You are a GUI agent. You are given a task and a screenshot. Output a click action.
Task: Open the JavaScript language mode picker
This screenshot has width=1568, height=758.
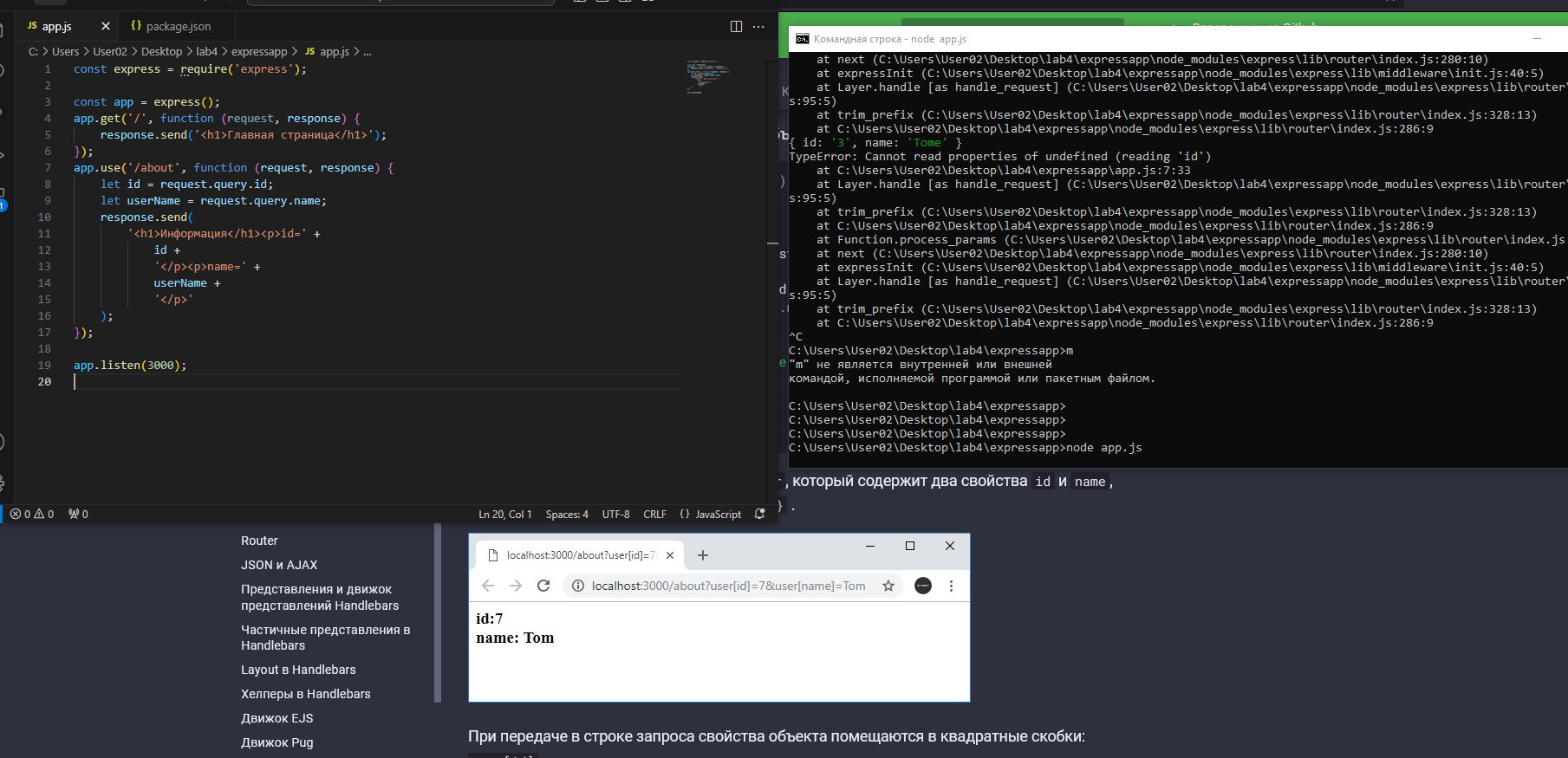[711, 514]
